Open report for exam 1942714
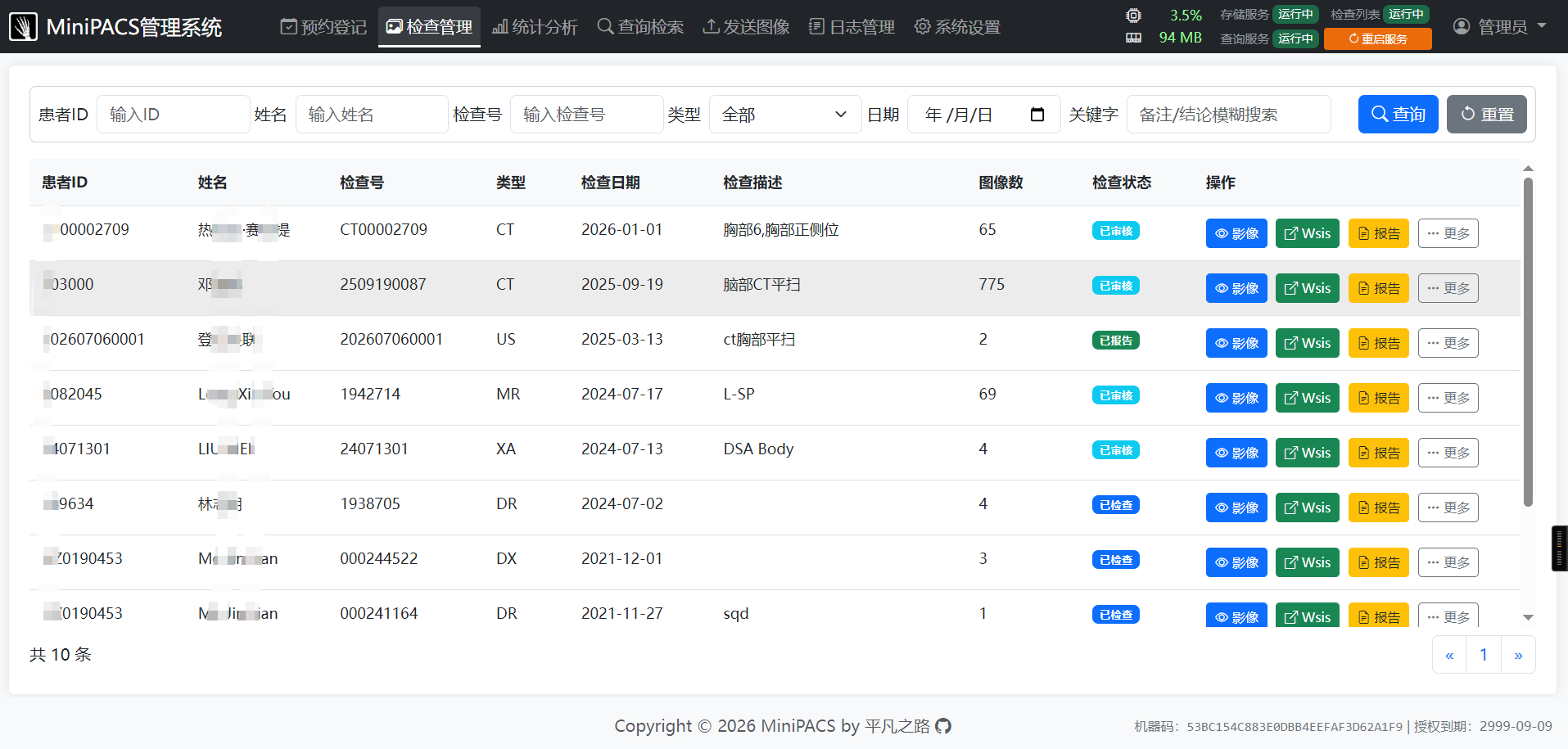Image resolution: width=1568 pixels, height=749 pixels. 1379,398
